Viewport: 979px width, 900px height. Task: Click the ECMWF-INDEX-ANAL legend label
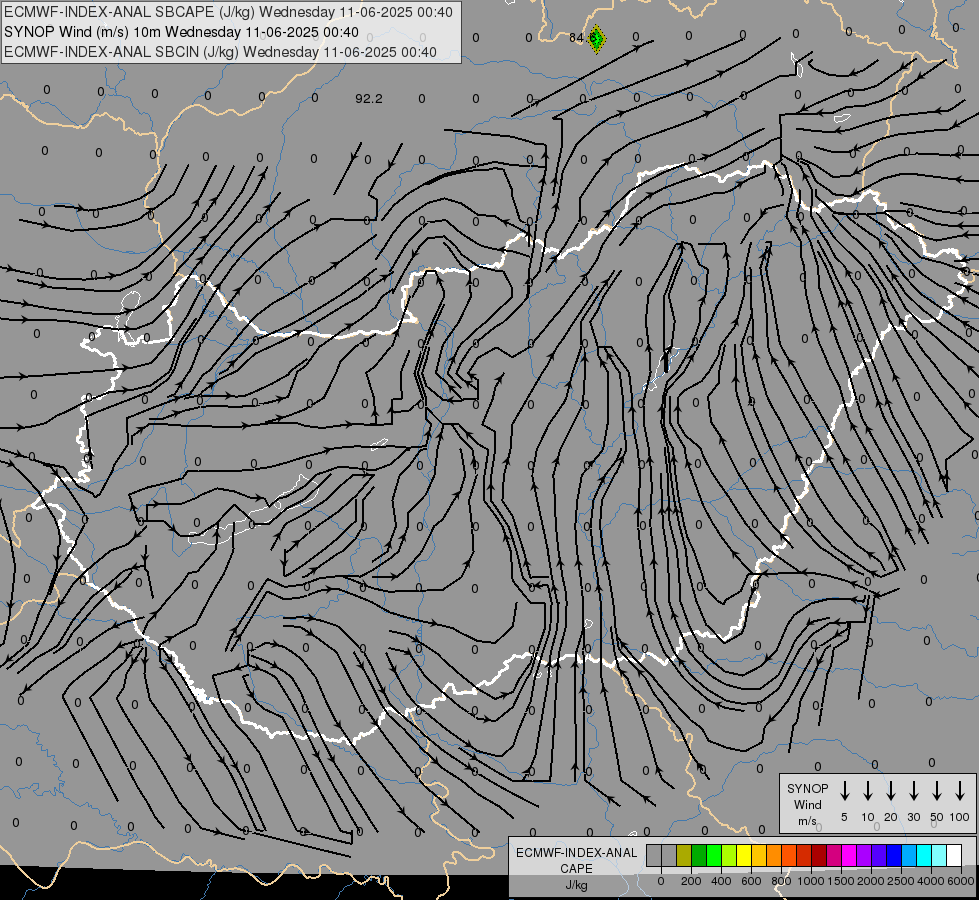click(576, 853)
